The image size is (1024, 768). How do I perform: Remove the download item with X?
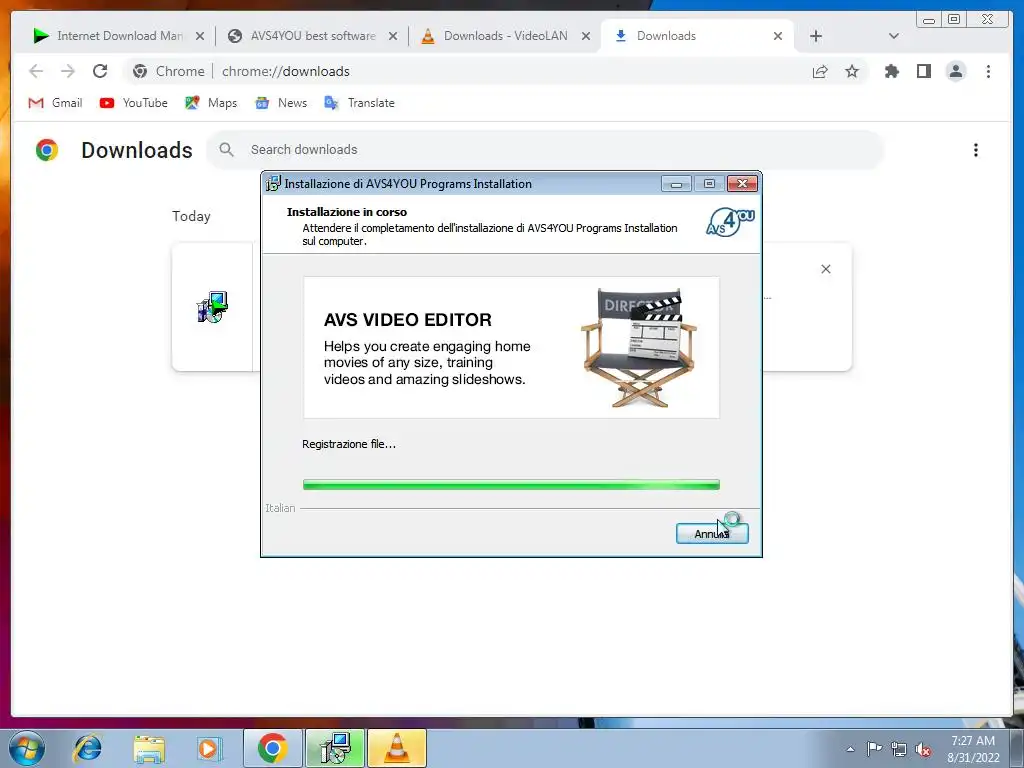tap(825, 269)
